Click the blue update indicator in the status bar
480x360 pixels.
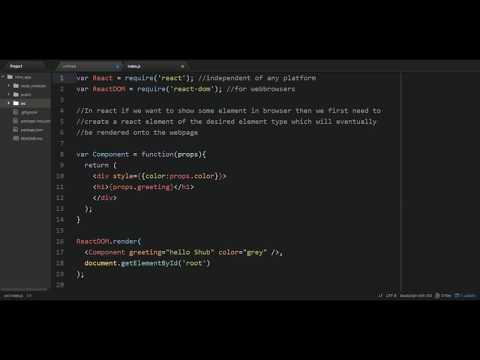(x=466, y=295)
